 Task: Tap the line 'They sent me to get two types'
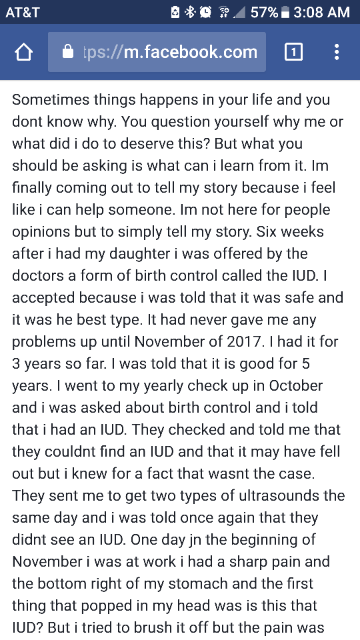pyautogui.click(x=178, y=495)
